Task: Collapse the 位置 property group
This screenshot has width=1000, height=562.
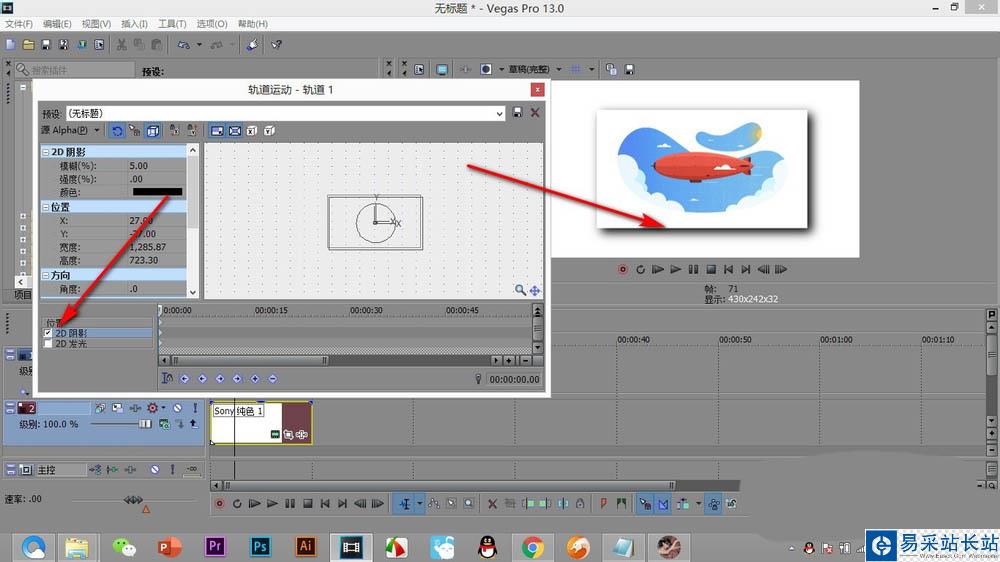Action: click(x=46, y=207)
